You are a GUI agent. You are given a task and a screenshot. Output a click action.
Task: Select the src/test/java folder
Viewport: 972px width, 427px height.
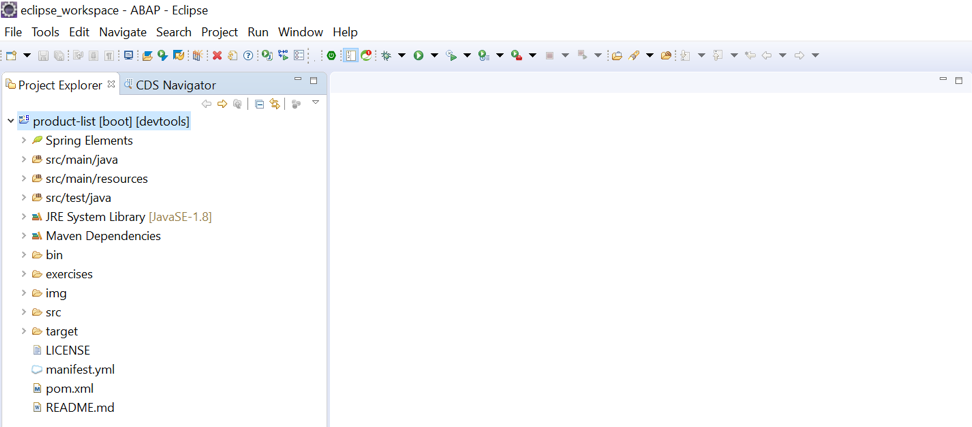click(79, 198)
